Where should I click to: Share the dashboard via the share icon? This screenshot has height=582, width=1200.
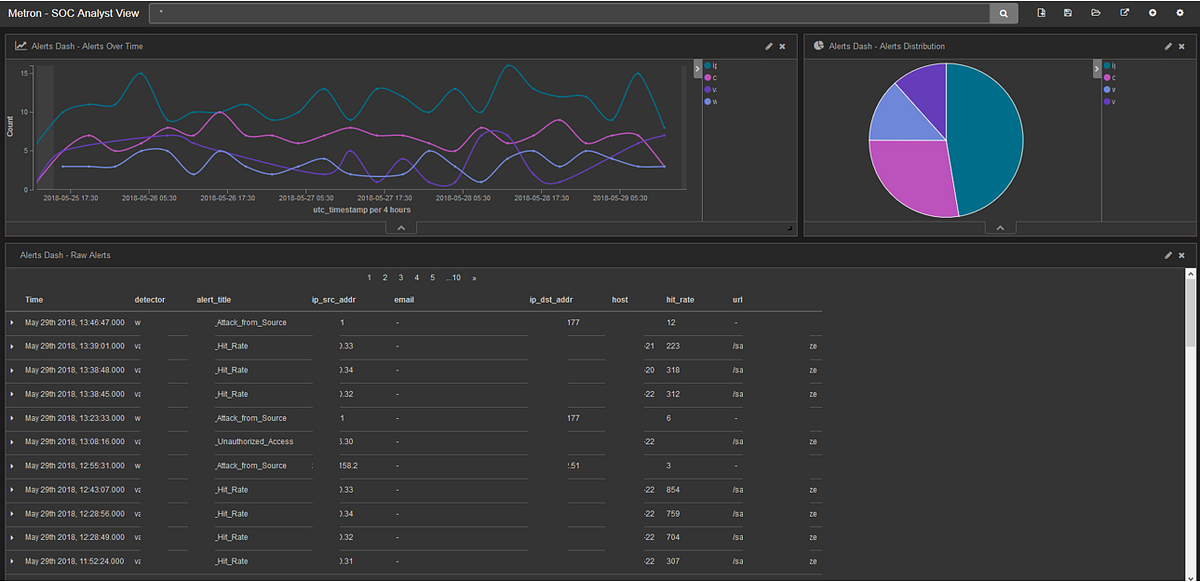tap(1123, 12)
